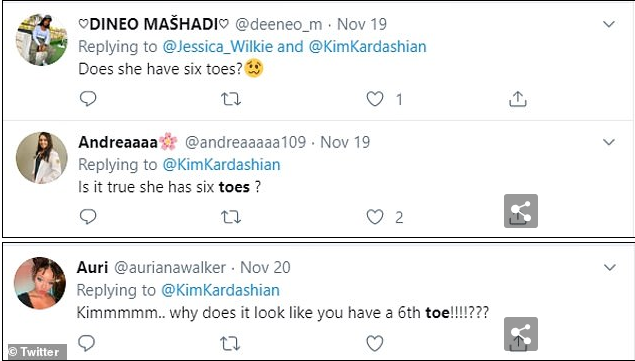635x361 pixels.
Task: Open @KimKardashian link in Andreaaaa's reply
Action: 222,164
